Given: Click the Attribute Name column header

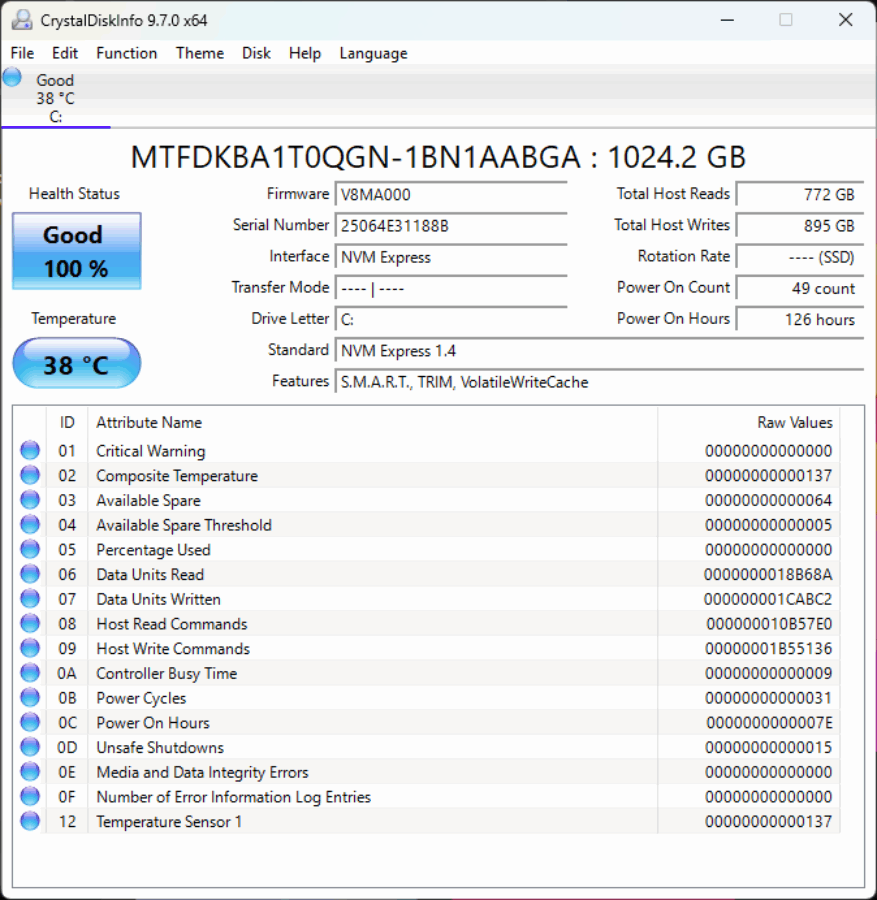Looking at the screenshot, I should coord(372,422).
